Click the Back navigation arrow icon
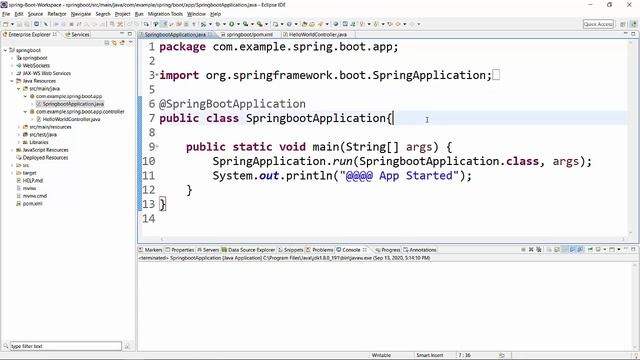Image resolution: width=640 pixels, height=360 pixels. [x=398, y=24]
